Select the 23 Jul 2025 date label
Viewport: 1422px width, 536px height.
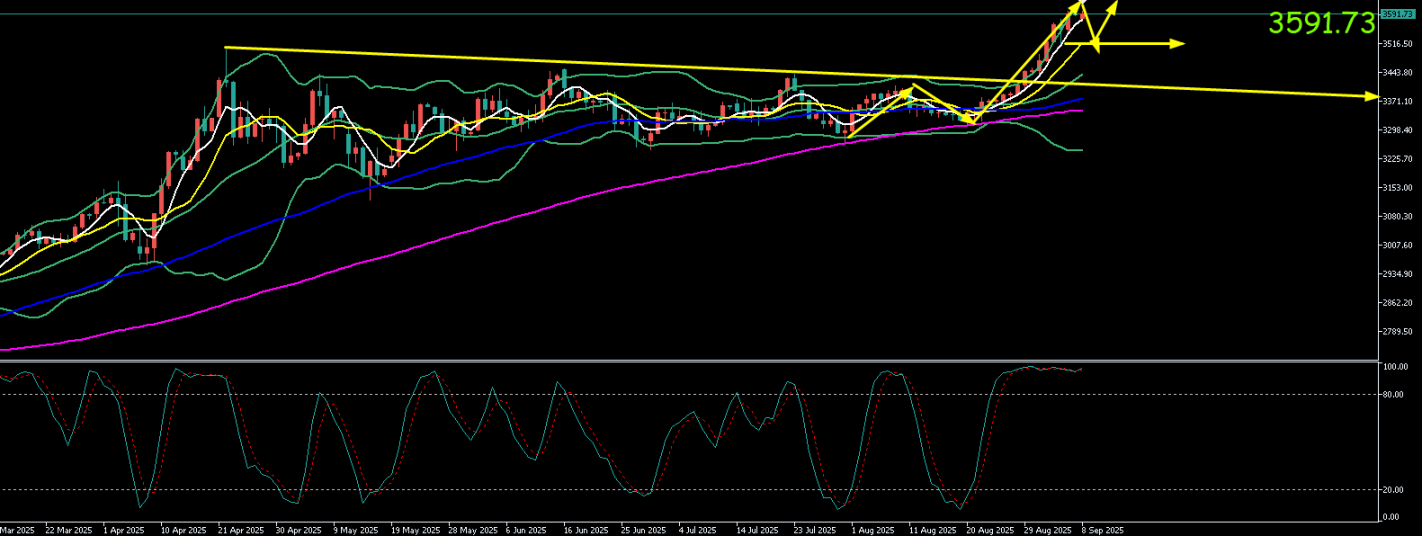(x=814, y=530)
